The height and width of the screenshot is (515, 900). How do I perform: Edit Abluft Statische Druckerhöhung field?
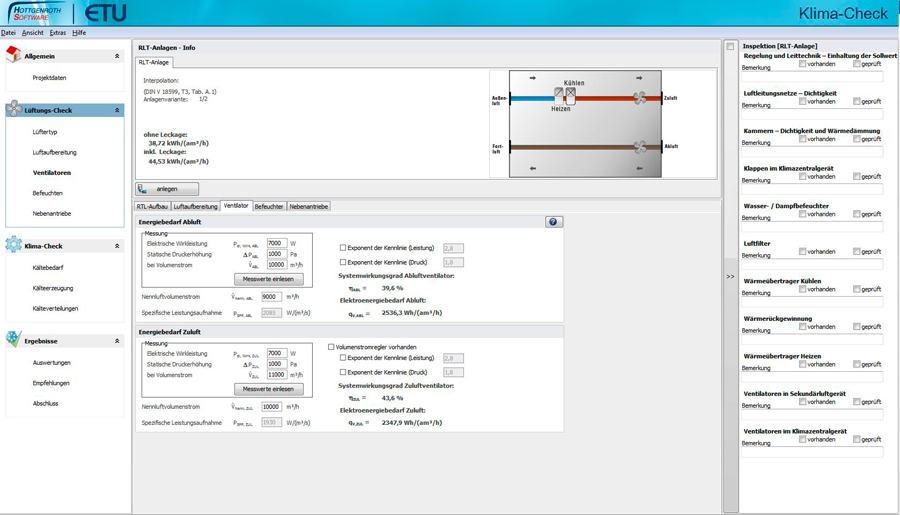click(x=277, y=254)
